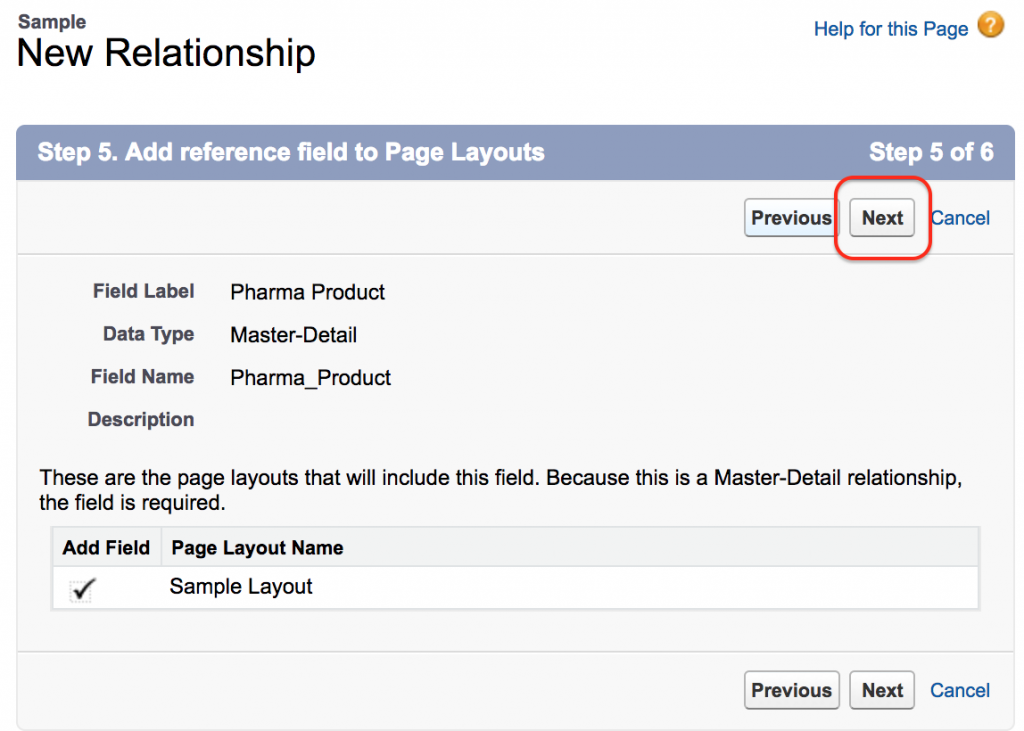Viewport: 1024px width, 731px height.
Task: Click the bottom Cancel link
Action: [960, 690]
